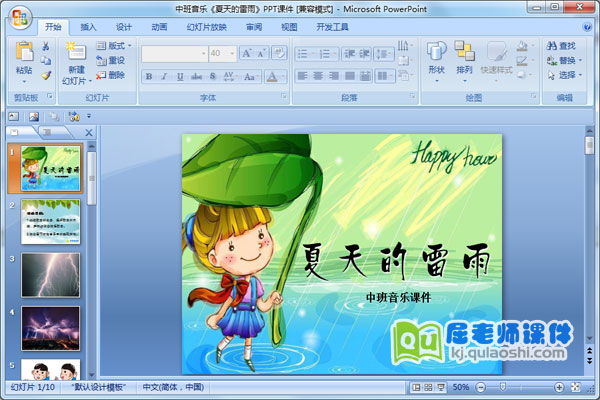Click the zoom slider handle
This screenshot has width=600, height=400.
(x=503, y=387)
